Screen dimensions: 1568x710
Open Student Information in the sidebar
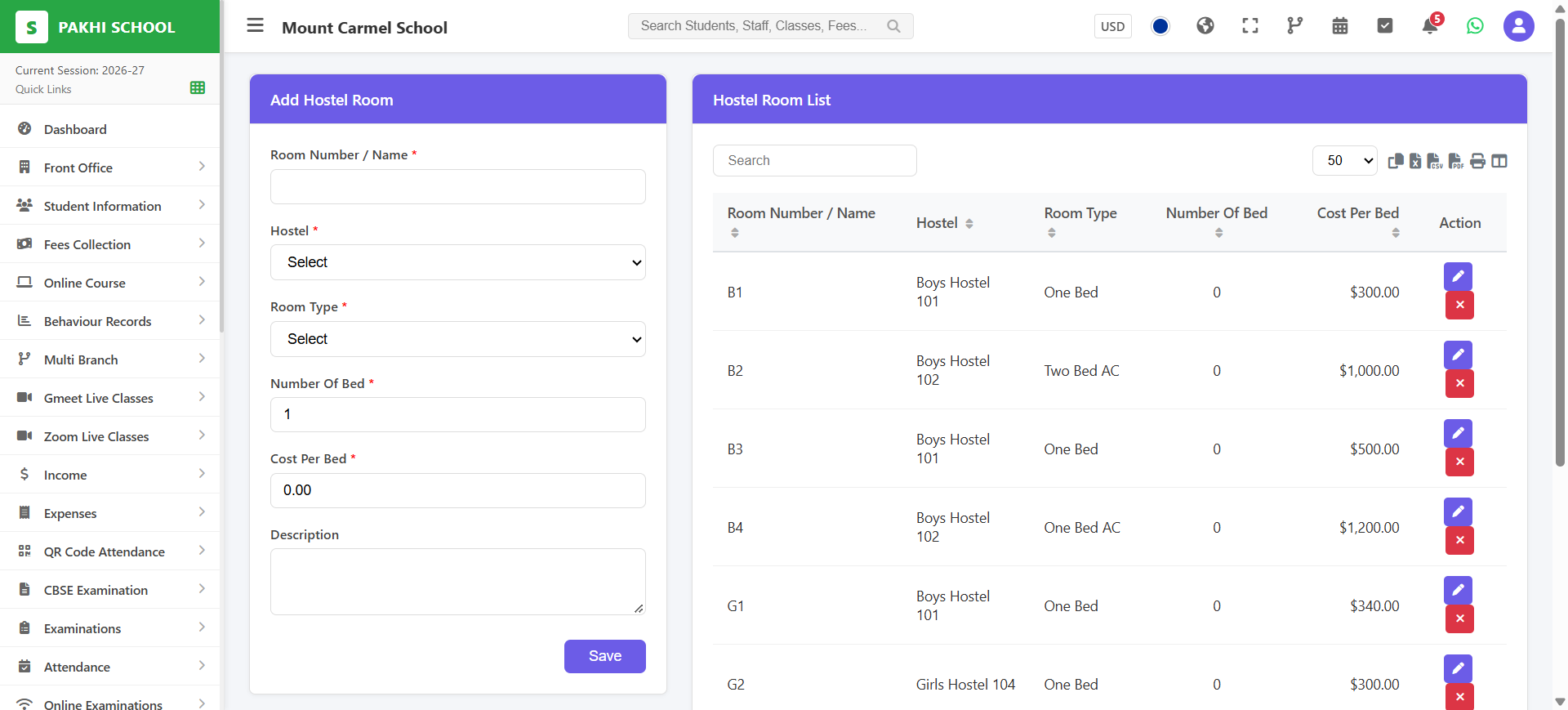tap(110, 206)
